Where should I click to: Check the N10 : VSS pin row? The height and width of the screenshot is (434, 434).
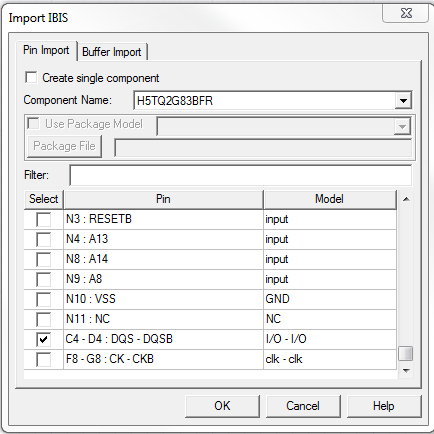click(x=44, y=299)
